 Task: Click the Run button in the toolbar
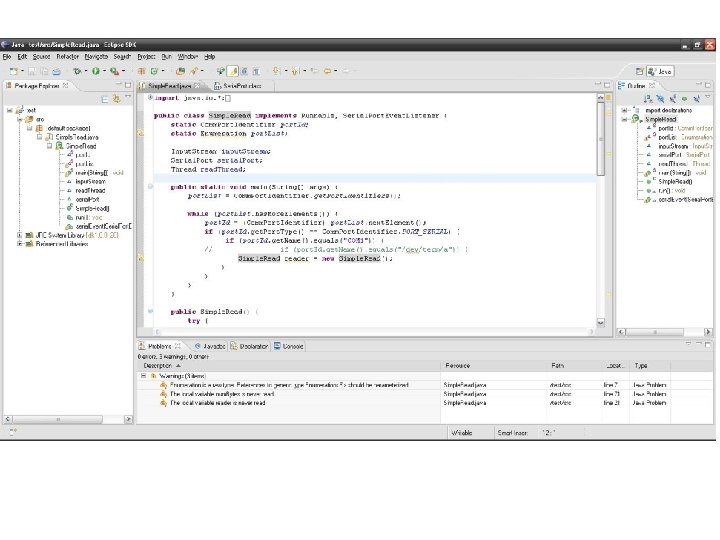coord(95,71)
